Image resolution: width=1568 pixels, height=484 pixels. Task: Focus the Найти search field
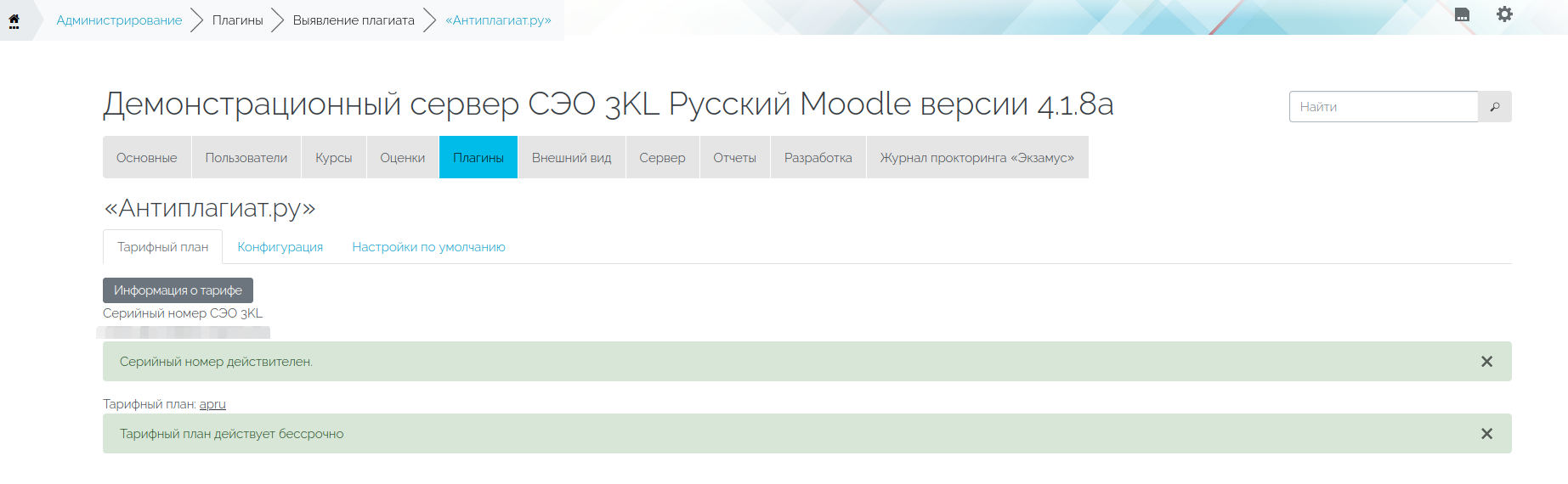click(1384, 107)
